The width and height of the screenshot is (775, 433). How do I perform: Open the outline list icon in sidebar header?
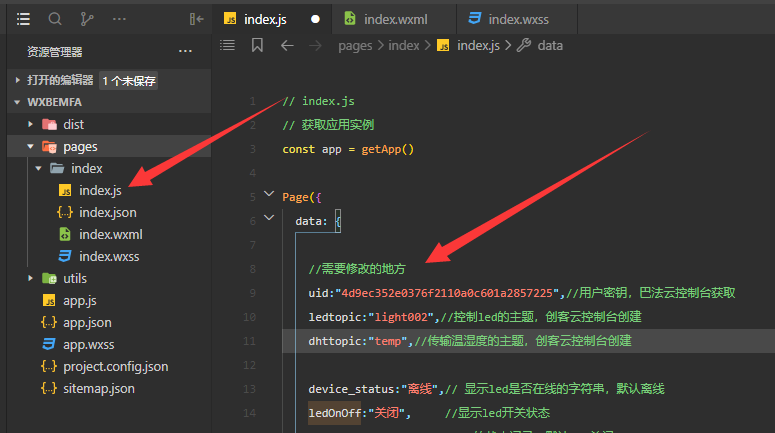pyautogui.click(x=23, y=19)
